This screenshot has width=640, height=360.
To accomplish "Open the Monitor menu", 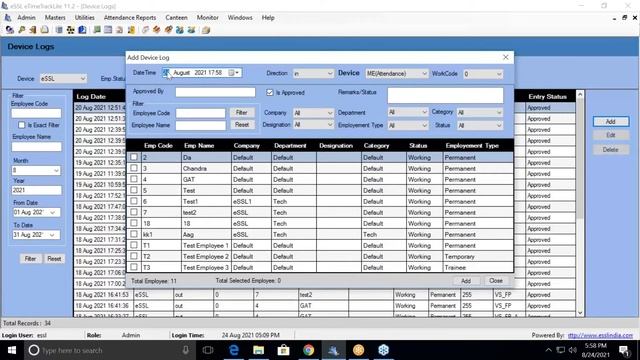I will (207, 18).
